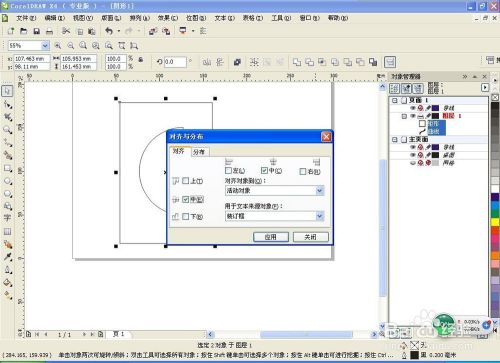500x363 pixels.
Task: Open the 效果 (Effects) menu
Action: point(168,18)
